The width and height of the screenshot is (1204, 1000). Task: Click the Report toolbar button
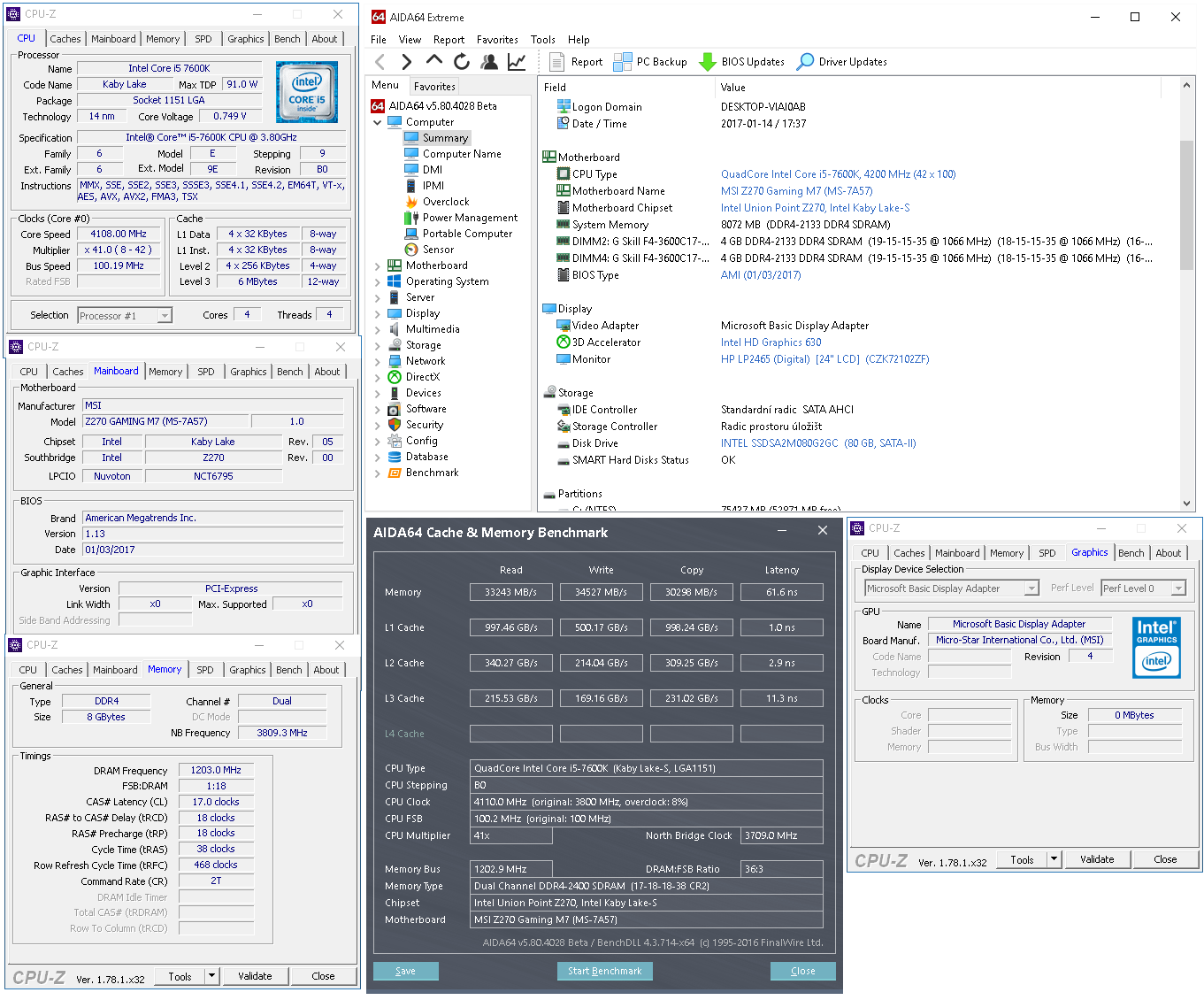(x=576, y=62)
